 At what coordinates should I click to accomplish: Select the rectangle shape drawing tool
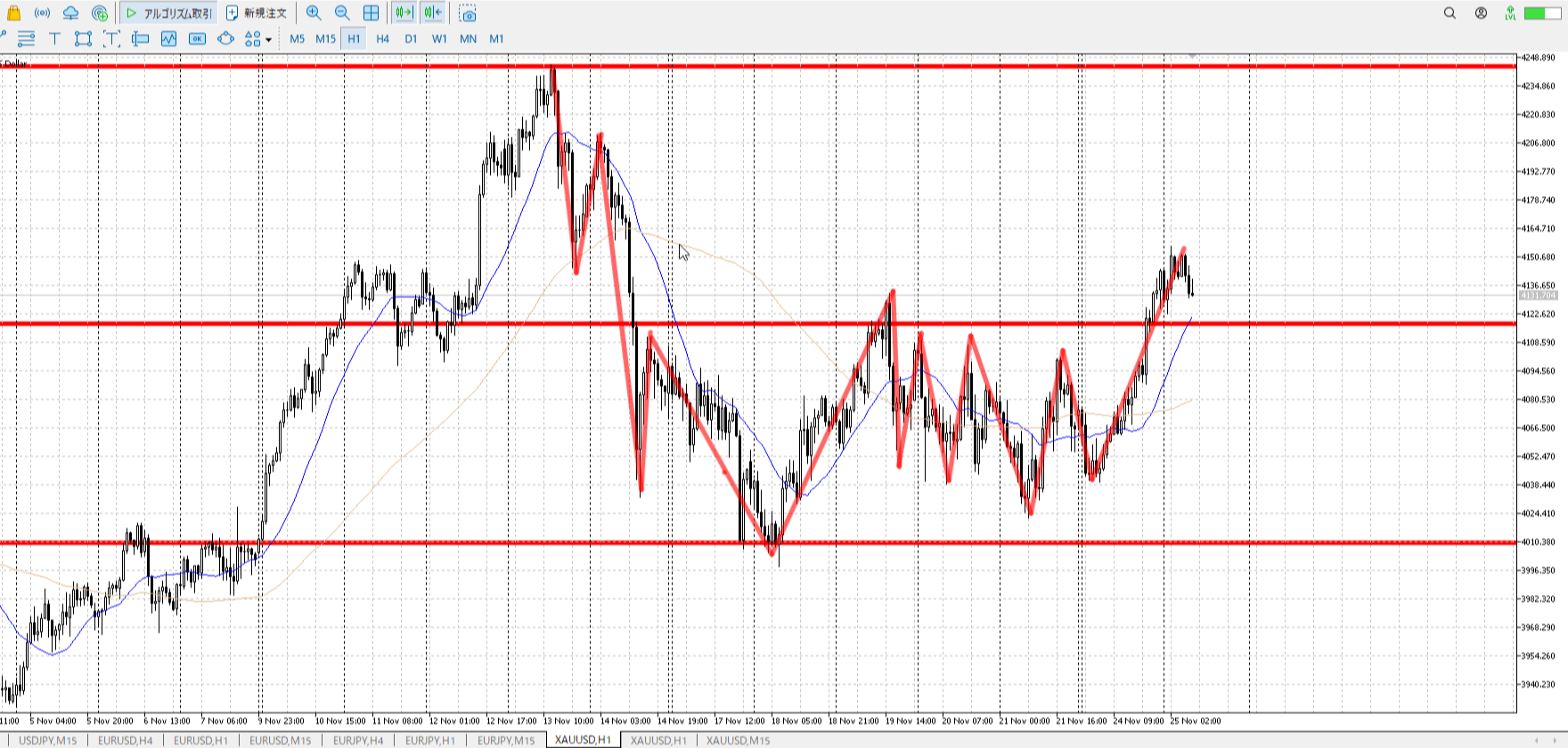(83, 38)
